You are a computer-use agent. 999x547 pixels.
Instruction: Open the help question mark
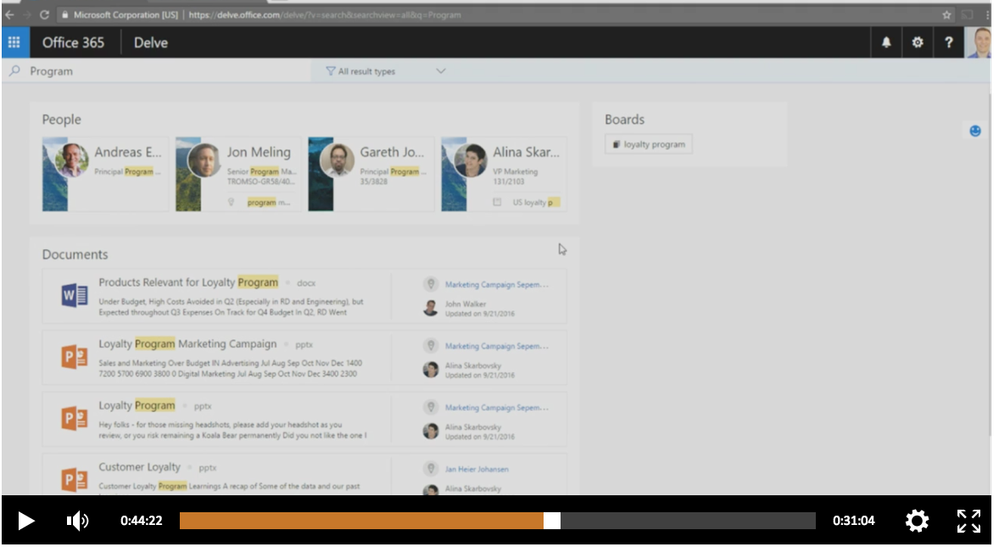pos(949,43)
